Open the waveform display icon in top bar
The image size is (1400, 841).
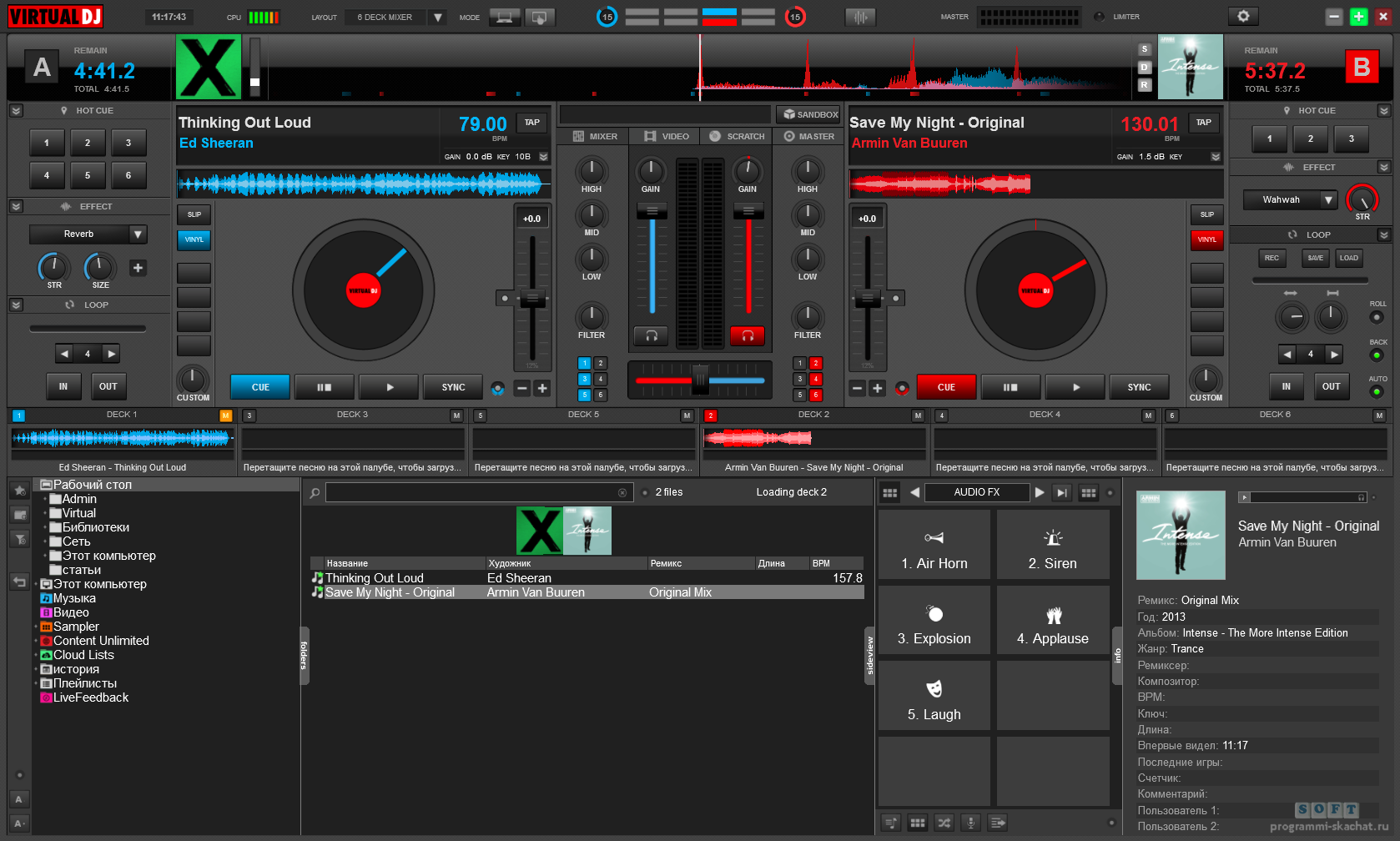point(860,17)
